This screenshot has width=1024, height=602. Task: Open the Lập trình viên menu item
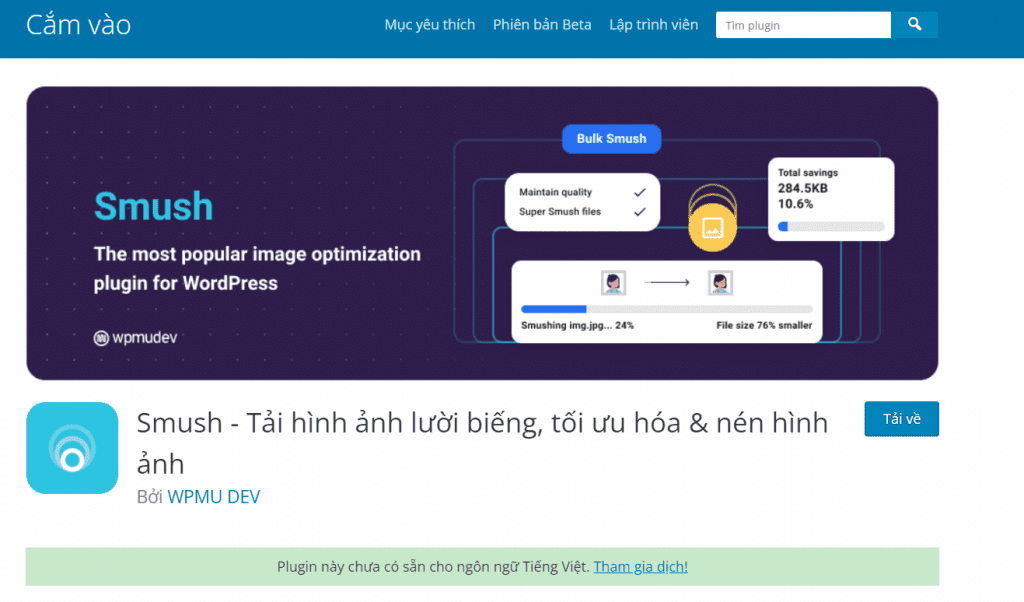654,25
